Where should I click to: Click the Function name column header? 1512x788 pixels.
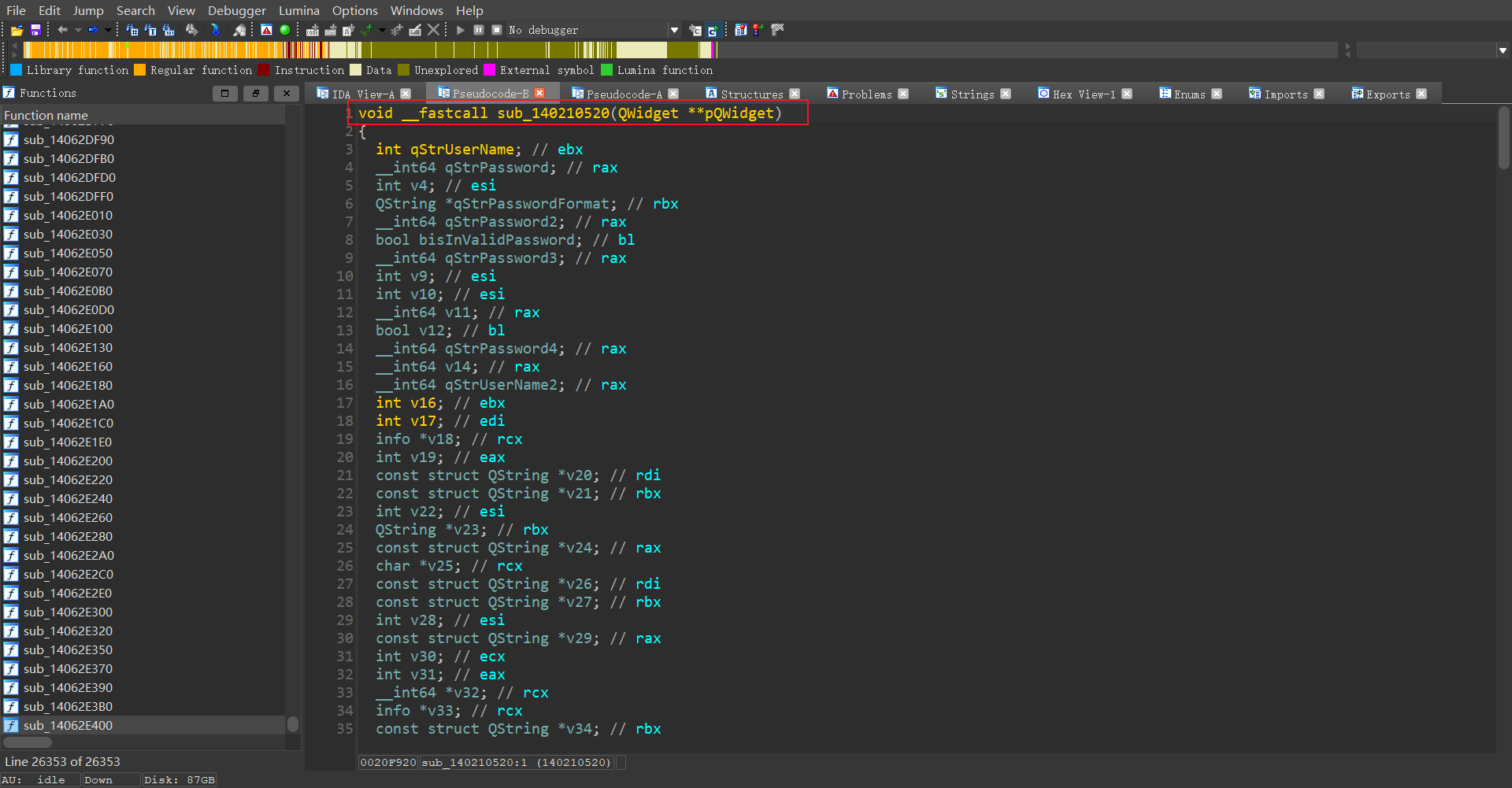pos(46,115)
